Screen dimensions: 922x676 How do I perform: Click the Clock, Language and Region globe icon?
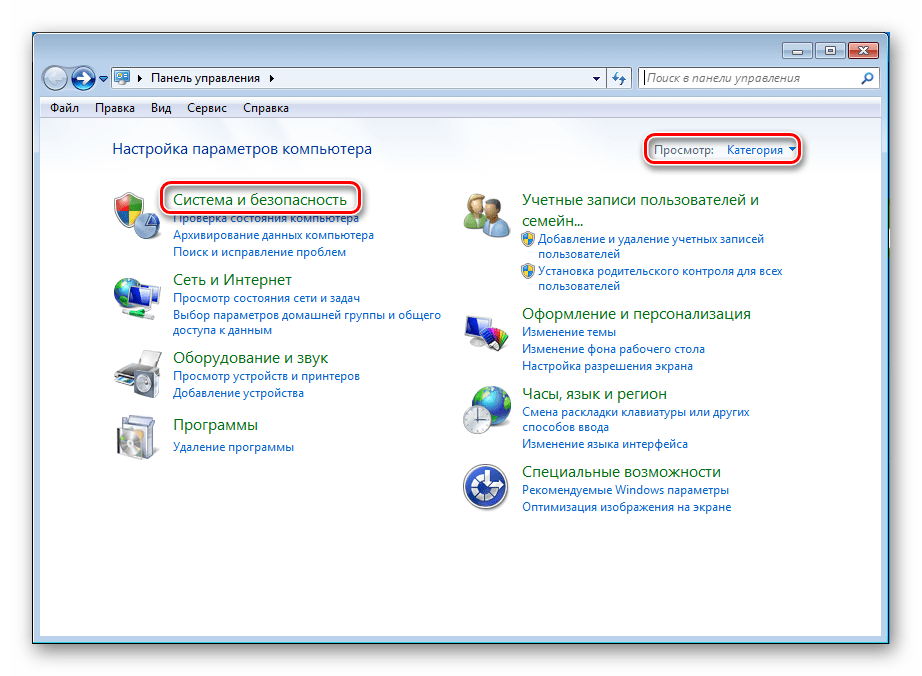pos(487,410)
